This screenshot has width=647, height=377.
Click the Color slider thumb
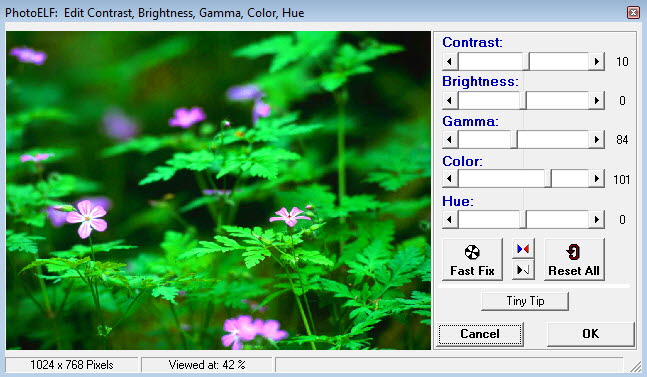548,179
